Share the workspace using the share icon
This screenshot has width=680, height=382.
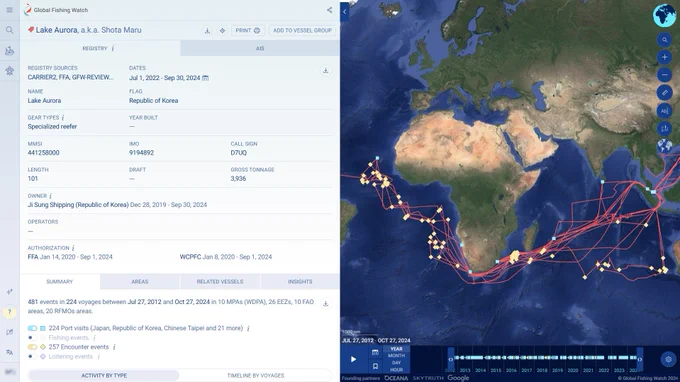(330, 10)
